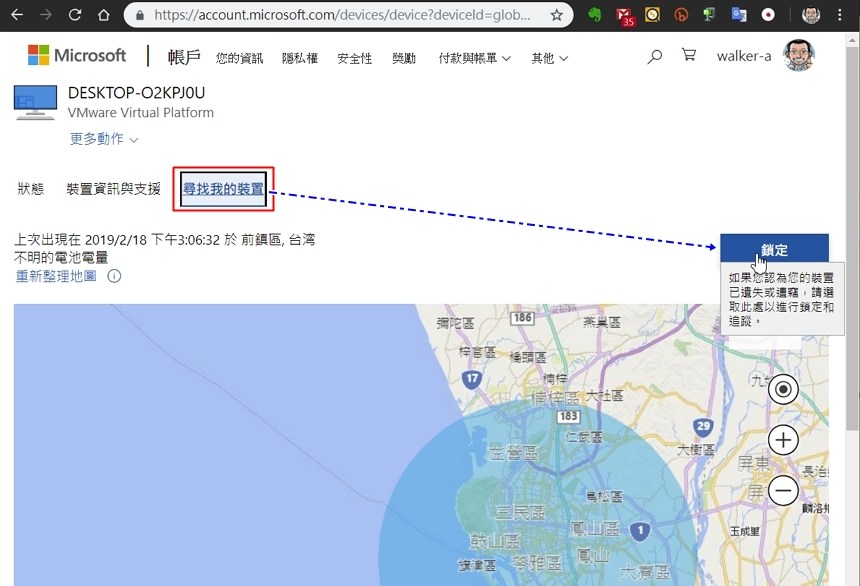Open the 帳戶 section
860x586 pixels.
[x=184, y=57]
